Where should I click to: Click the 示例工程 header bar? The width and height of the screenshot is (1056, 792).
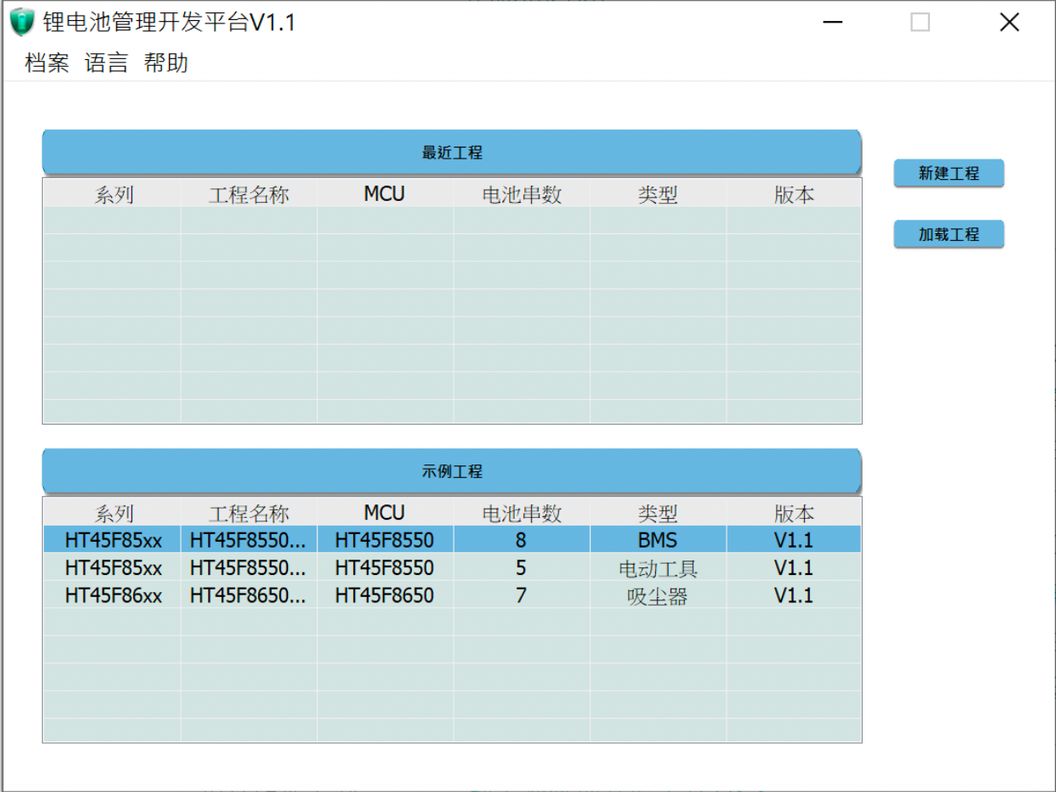pyautogui.click(x=452, y=471)
